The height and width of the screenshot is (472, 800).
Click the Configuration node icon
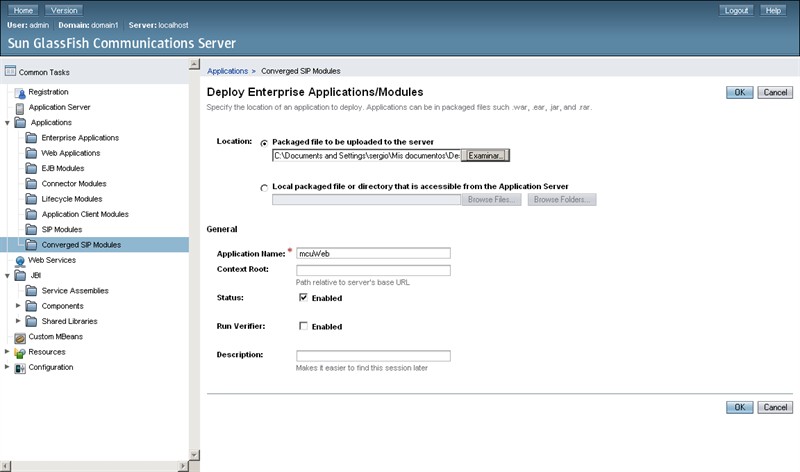click(20, 368)
